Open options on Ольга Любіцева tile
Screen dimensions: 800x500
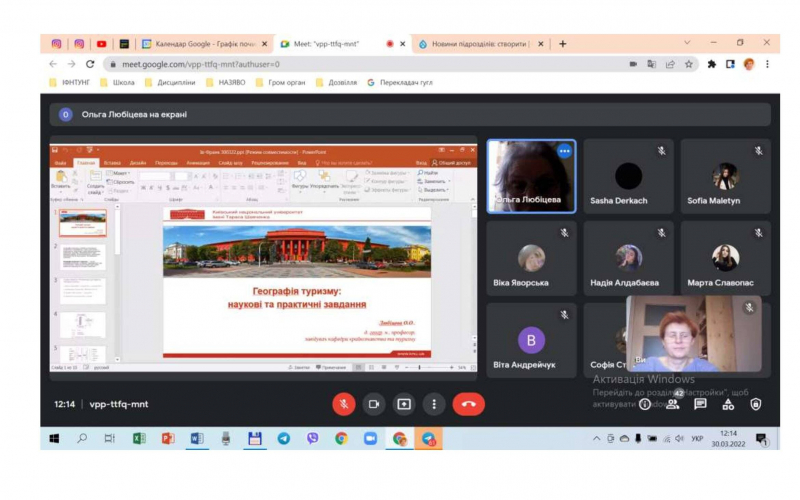click(x=564, y=151)
